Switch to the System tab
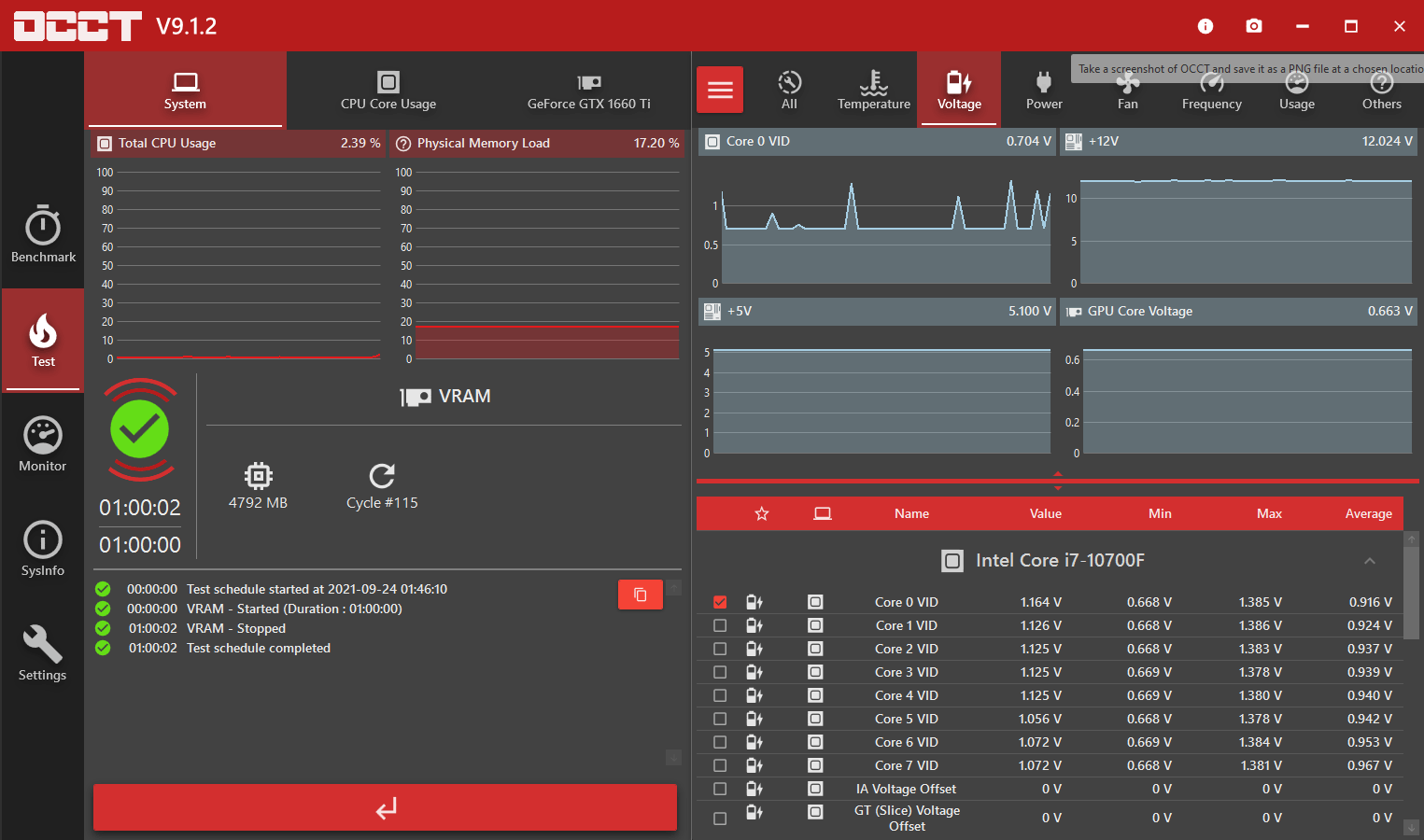Screen dimensions: 1424x840 pyautogui.click(x=185, y=90)
